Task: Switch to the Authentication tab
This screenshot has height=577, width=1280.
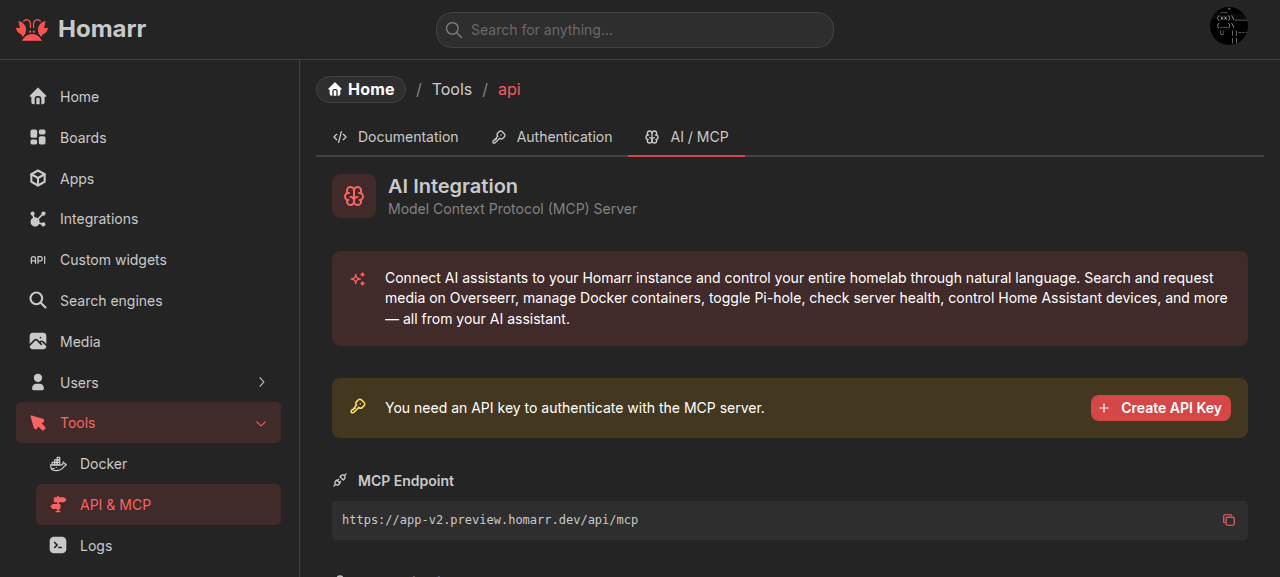Action: point(552,137)
